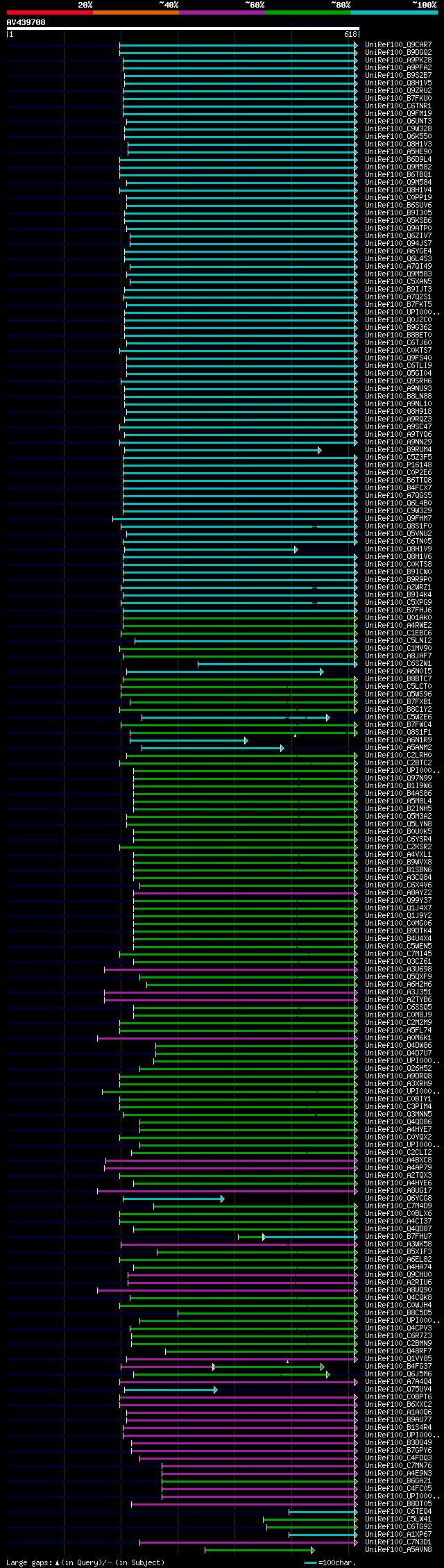Image resolution: width=444 pixels, height=1568 pixels.
Task: Click UniRef100_B8BET0 hit name
Action: pyautogui.click(x=398, y=335)
